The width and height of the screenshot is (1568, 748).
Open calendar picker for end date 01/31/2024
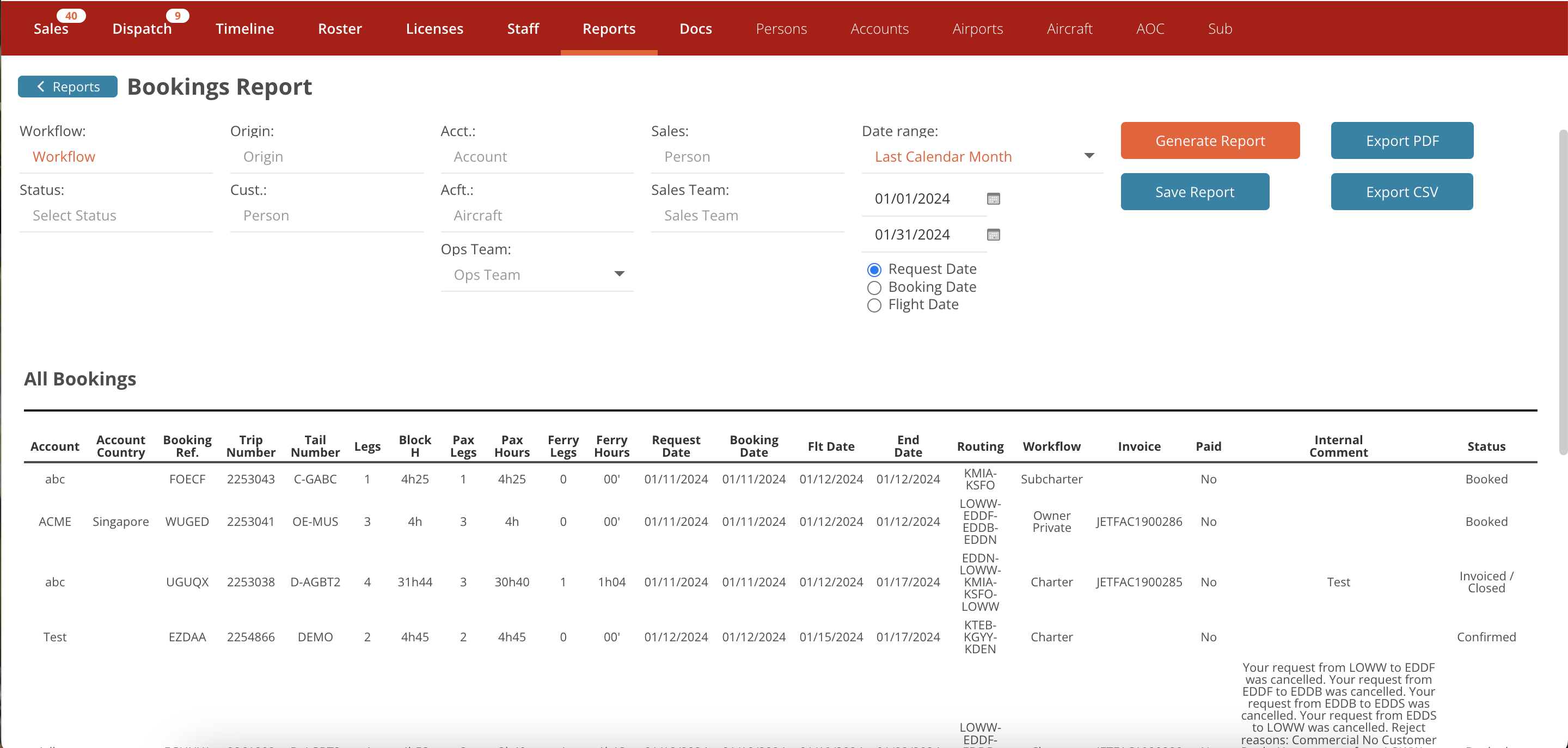pyautogui.click(x=993, y=235)
